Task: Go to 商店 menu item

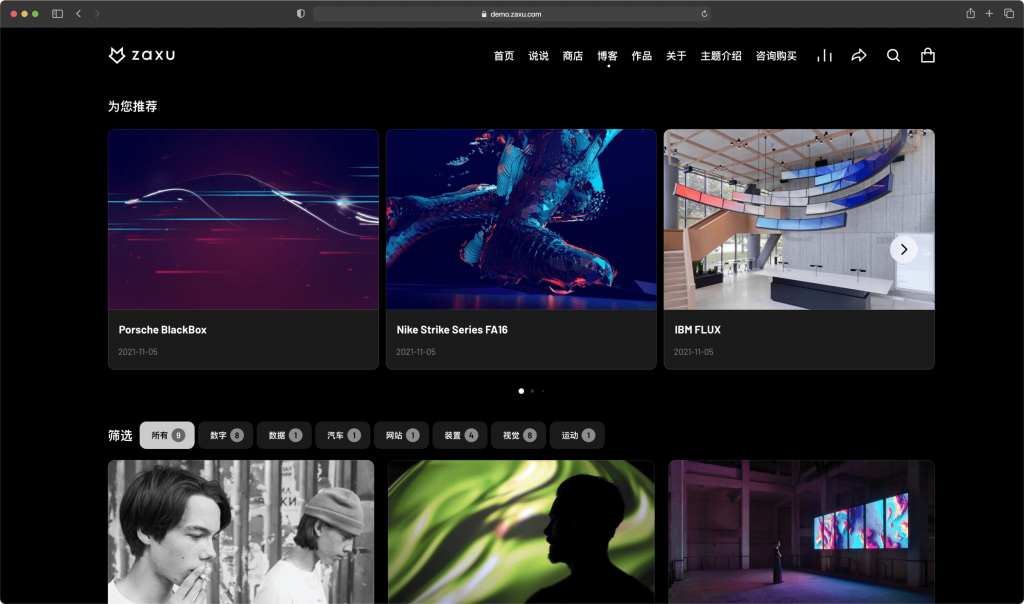Action: point(572,56)
